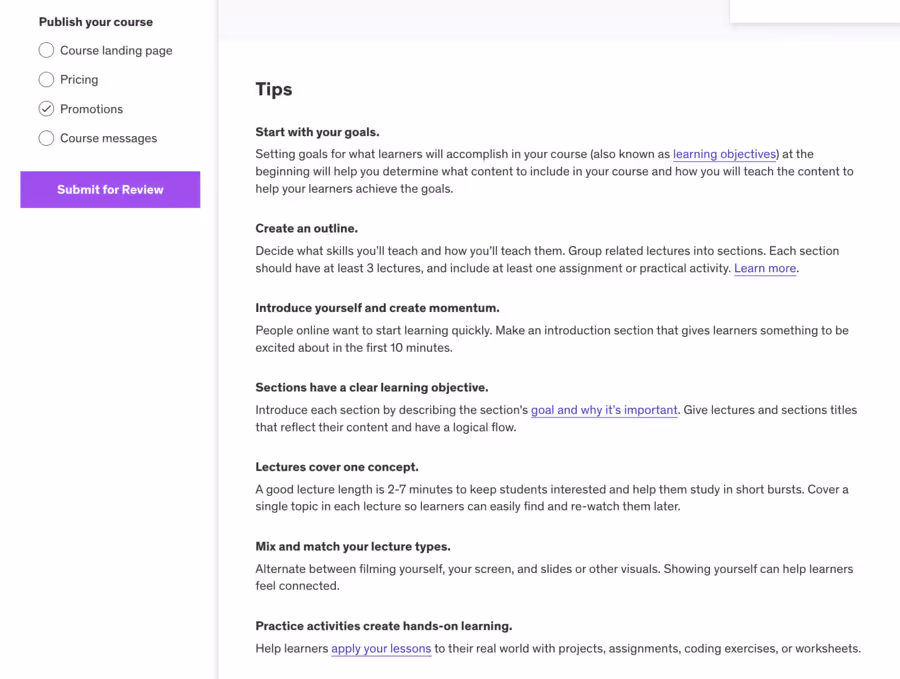Open the goal and why it's important link
The height and width of the screenshot is (679, 900).
(x=603, y=410)
